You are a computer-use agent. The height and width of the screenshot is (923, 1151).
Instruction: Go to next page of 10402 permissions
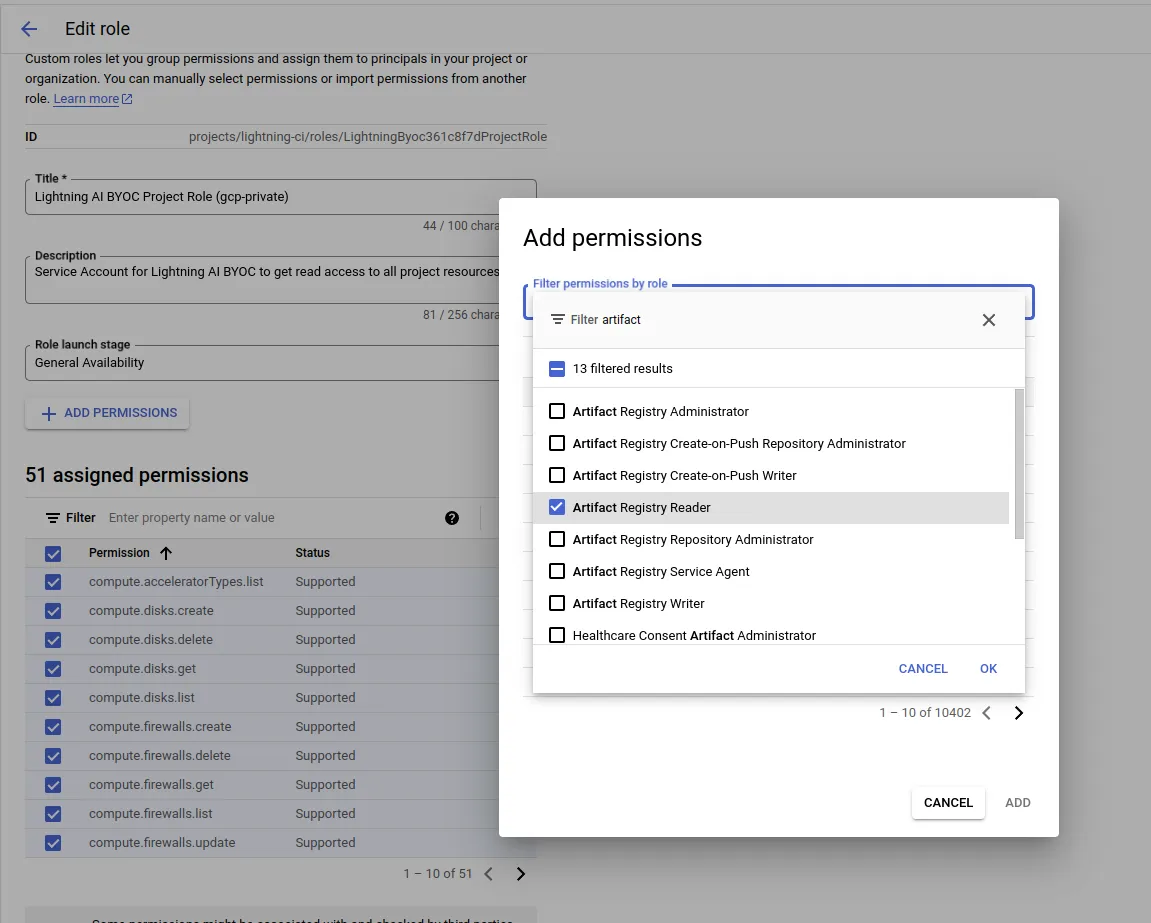pos(1019,713)
